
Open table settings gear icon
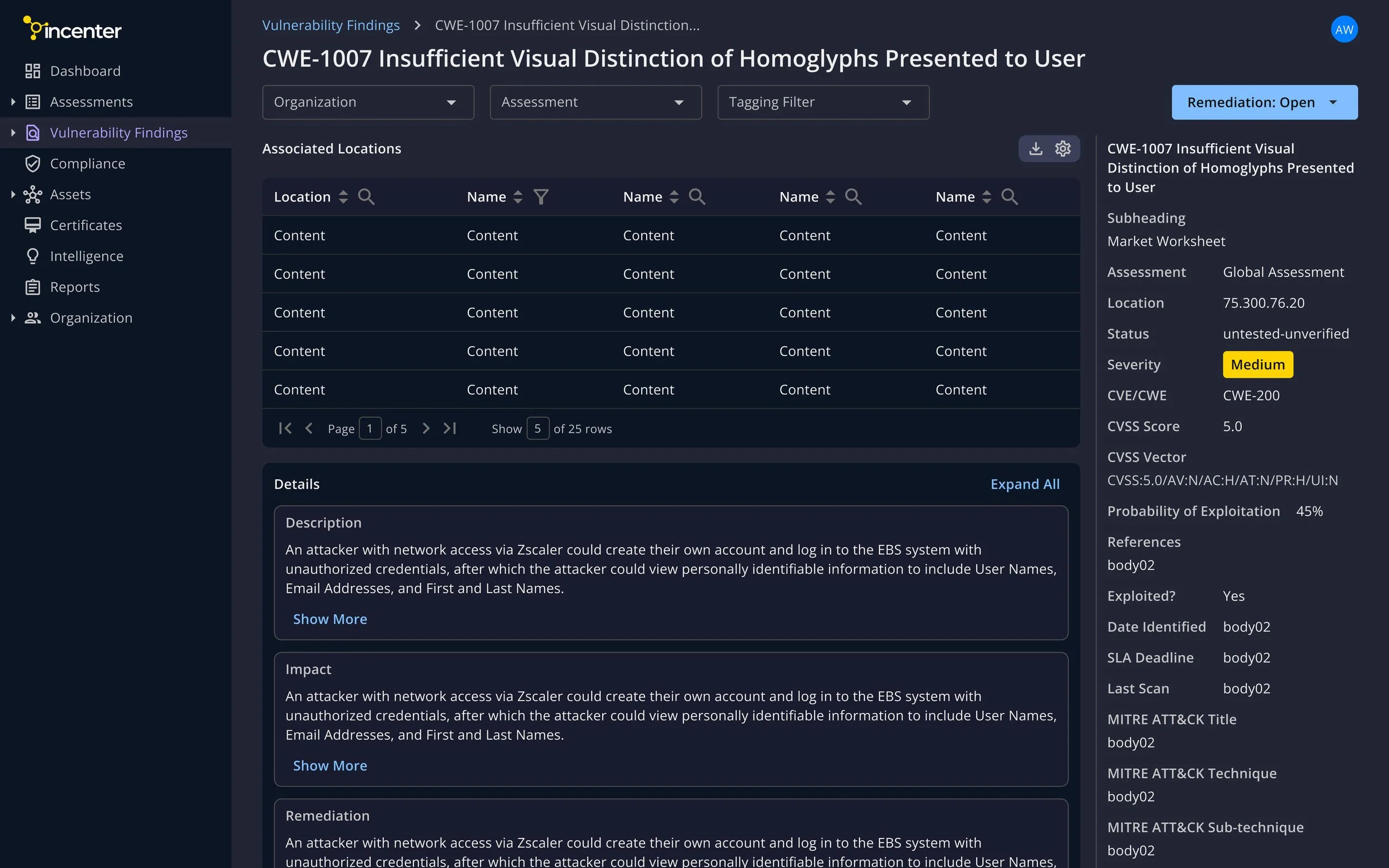(x=1063, y=149)
